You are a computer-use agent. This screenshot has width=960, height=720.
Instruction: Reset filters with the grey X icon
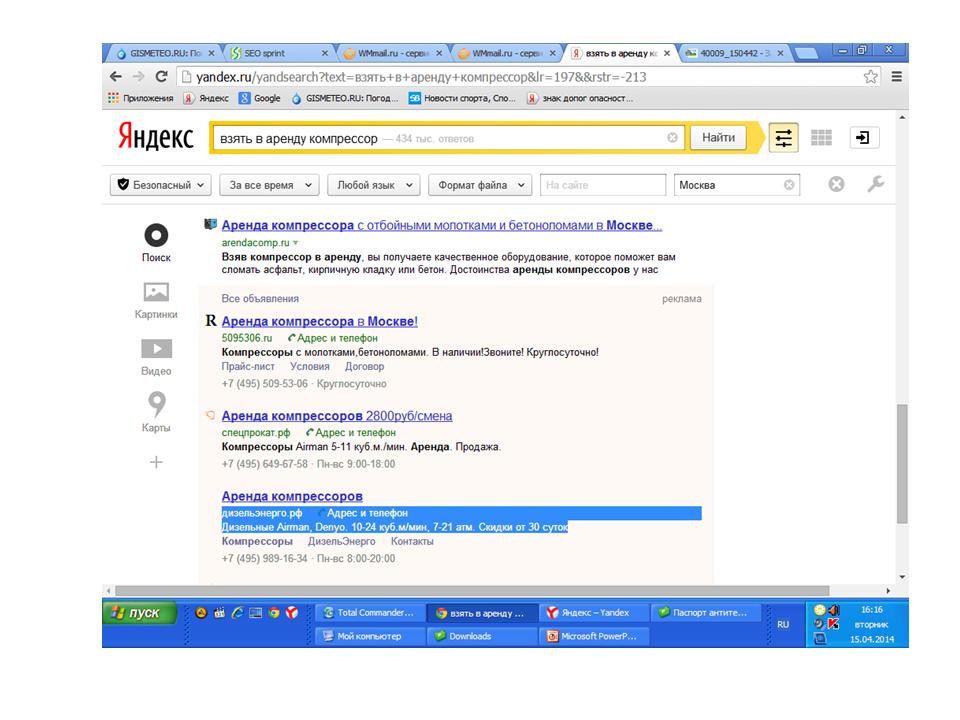tap(836, 184)
